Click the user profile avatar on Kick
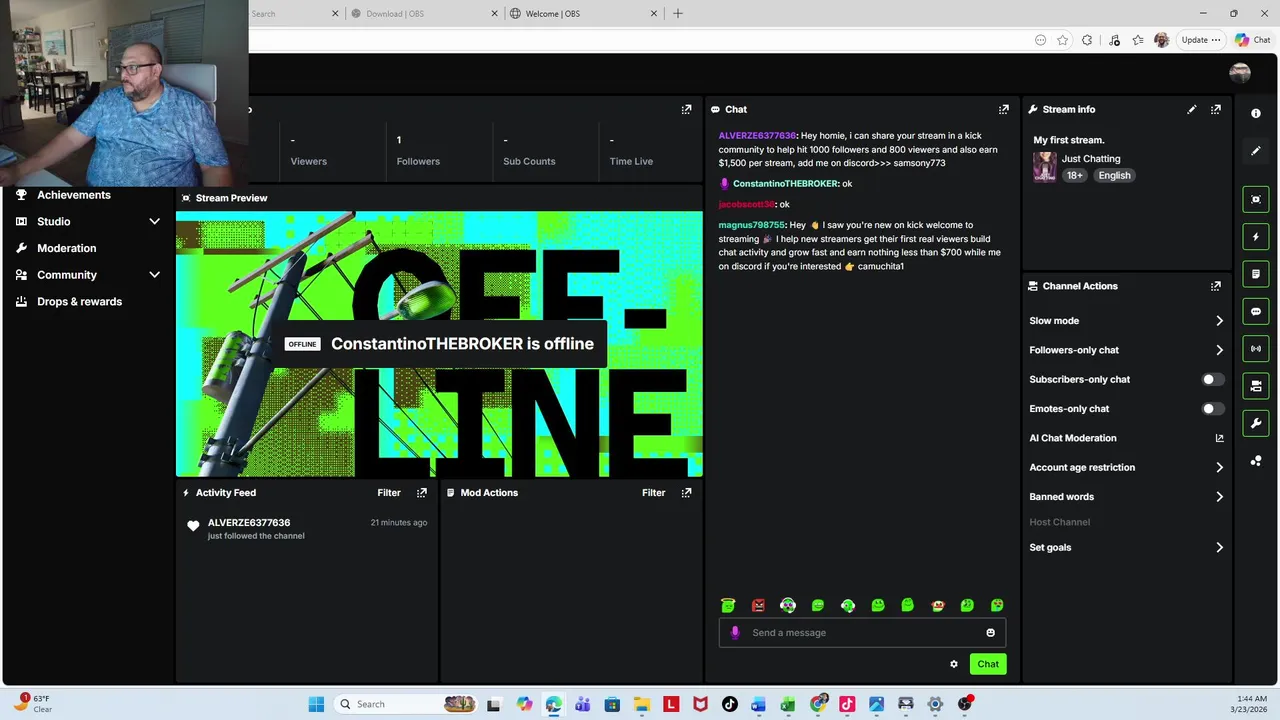This screenshot has width=1280, height=720. 1240,72
